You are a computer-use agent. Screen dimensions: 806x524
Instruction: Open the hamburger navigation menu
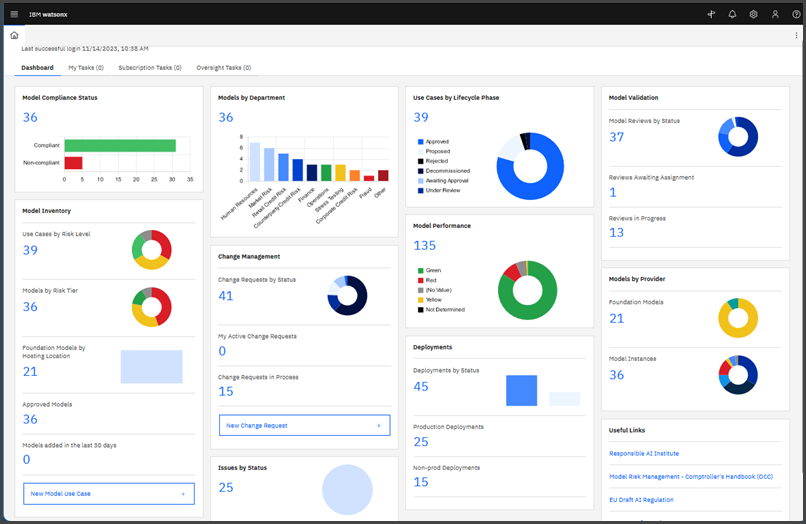pyautogui.click(x=14, y=14)
